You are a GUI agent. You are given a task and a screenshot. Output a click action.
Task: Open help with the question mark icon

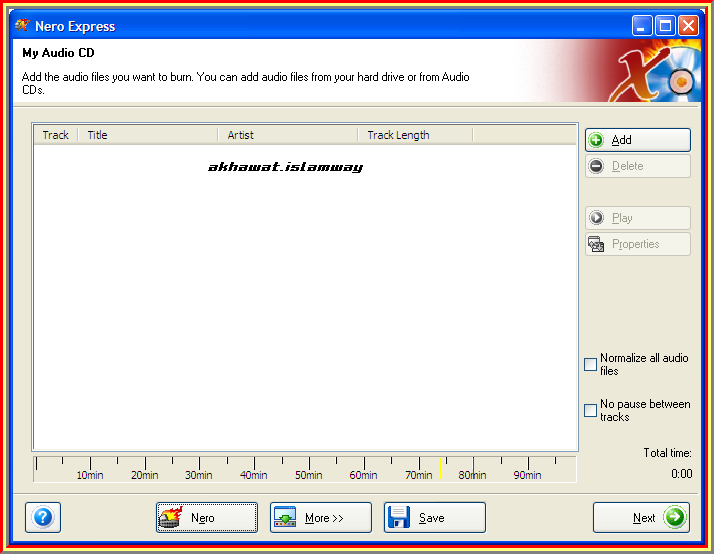tap(43, 517)
